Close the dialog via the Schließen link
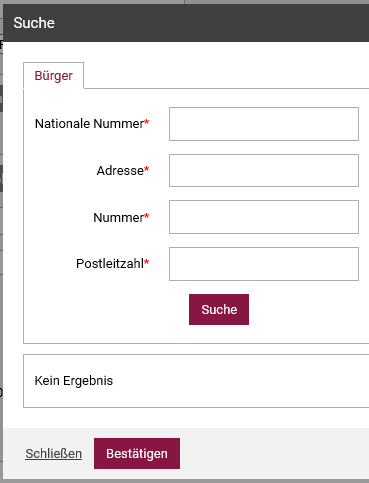This screenshot has width=369, height=483. 54,454
